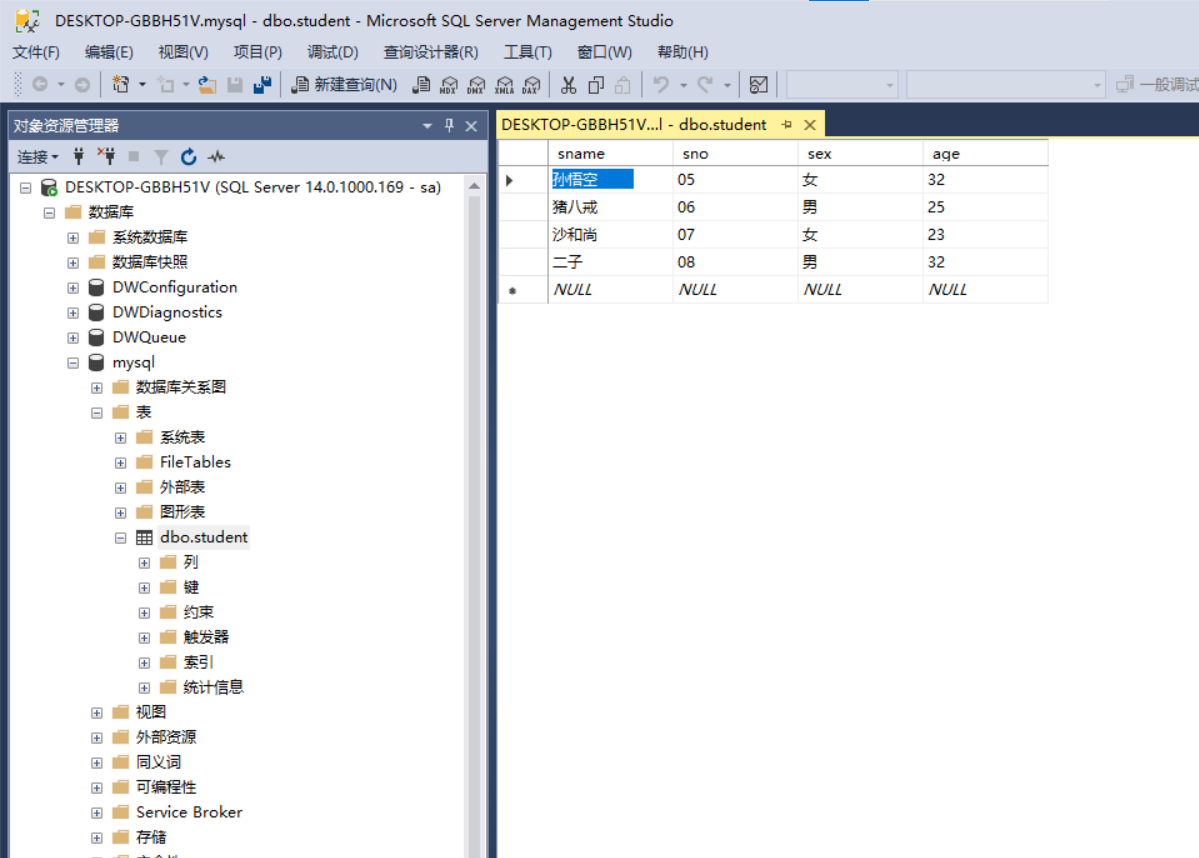Collapse the mysql database node
Viewport: 1199px width, 858px height.
coord(73,362)
